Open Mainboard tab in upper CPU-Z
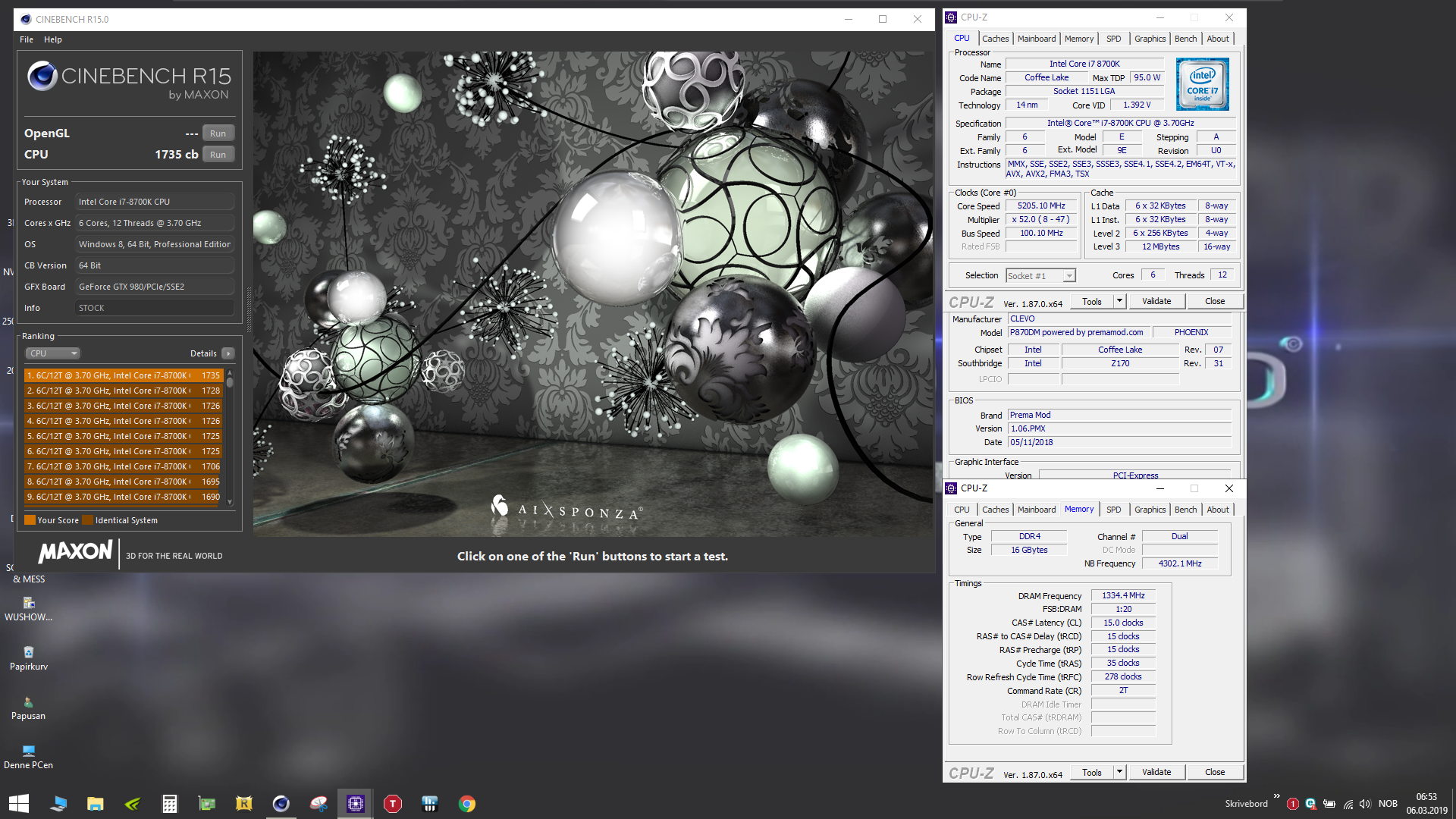Screen dimensions: 1456x819 tap(1037, 39)
